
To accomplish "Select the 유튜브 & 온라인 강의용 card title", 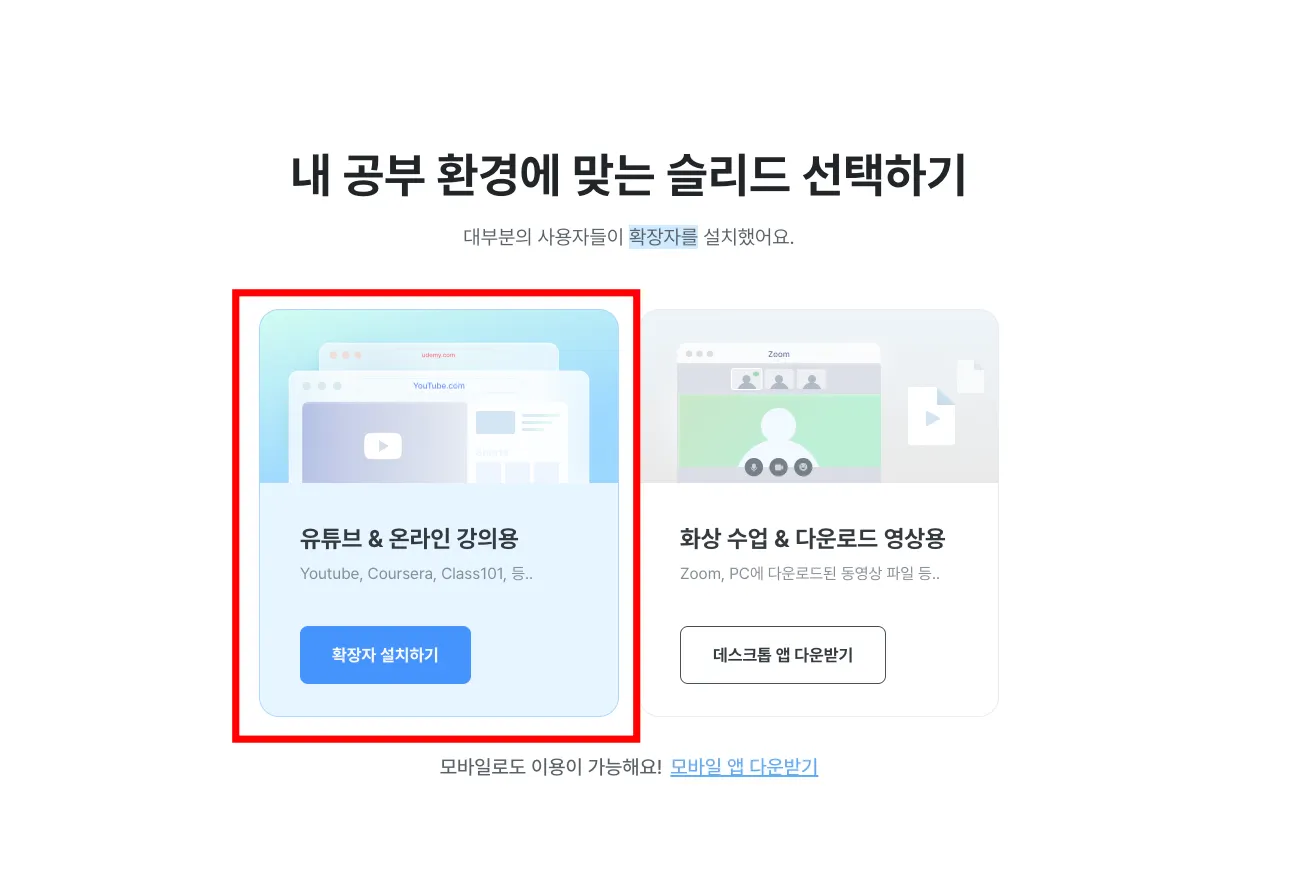I will [x=409, y=539].
